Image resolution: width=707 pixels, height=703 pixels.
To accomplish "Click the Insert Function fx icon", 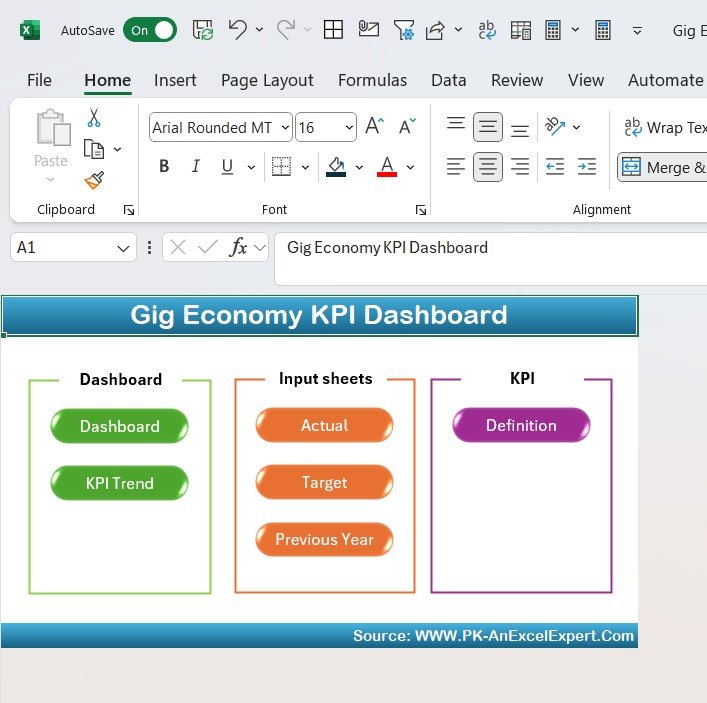I will click(x=238, y=247).
